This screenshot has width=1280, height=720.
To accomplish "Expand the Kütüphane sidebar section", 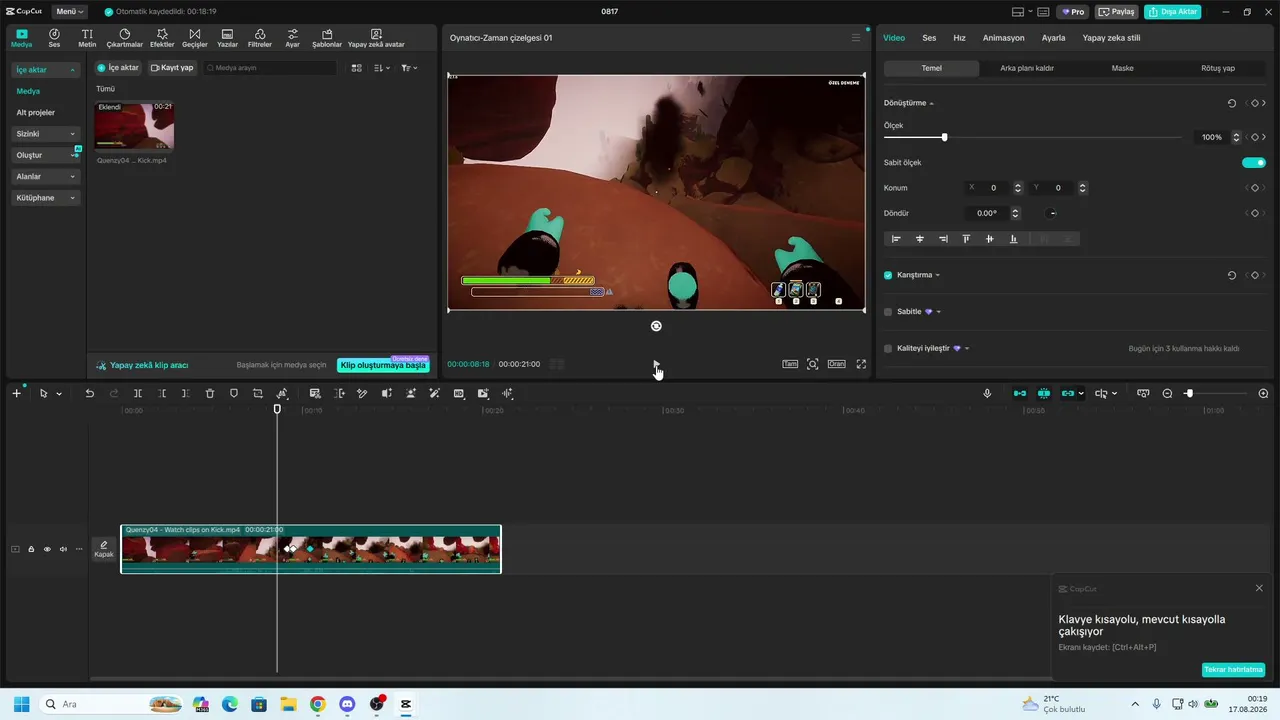I will pos(45,198).
